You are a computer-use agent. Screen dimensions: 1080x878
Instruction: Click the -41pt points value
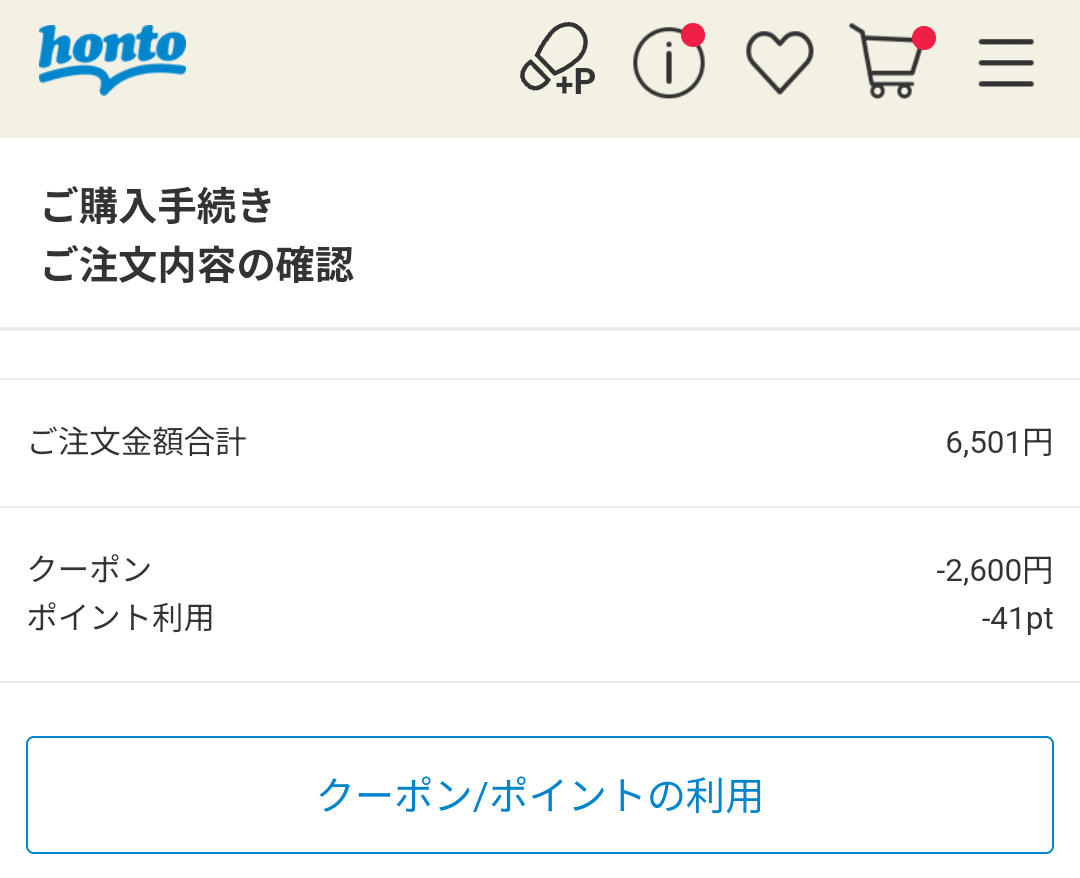pyautogui.click(x=1017, y=618)
